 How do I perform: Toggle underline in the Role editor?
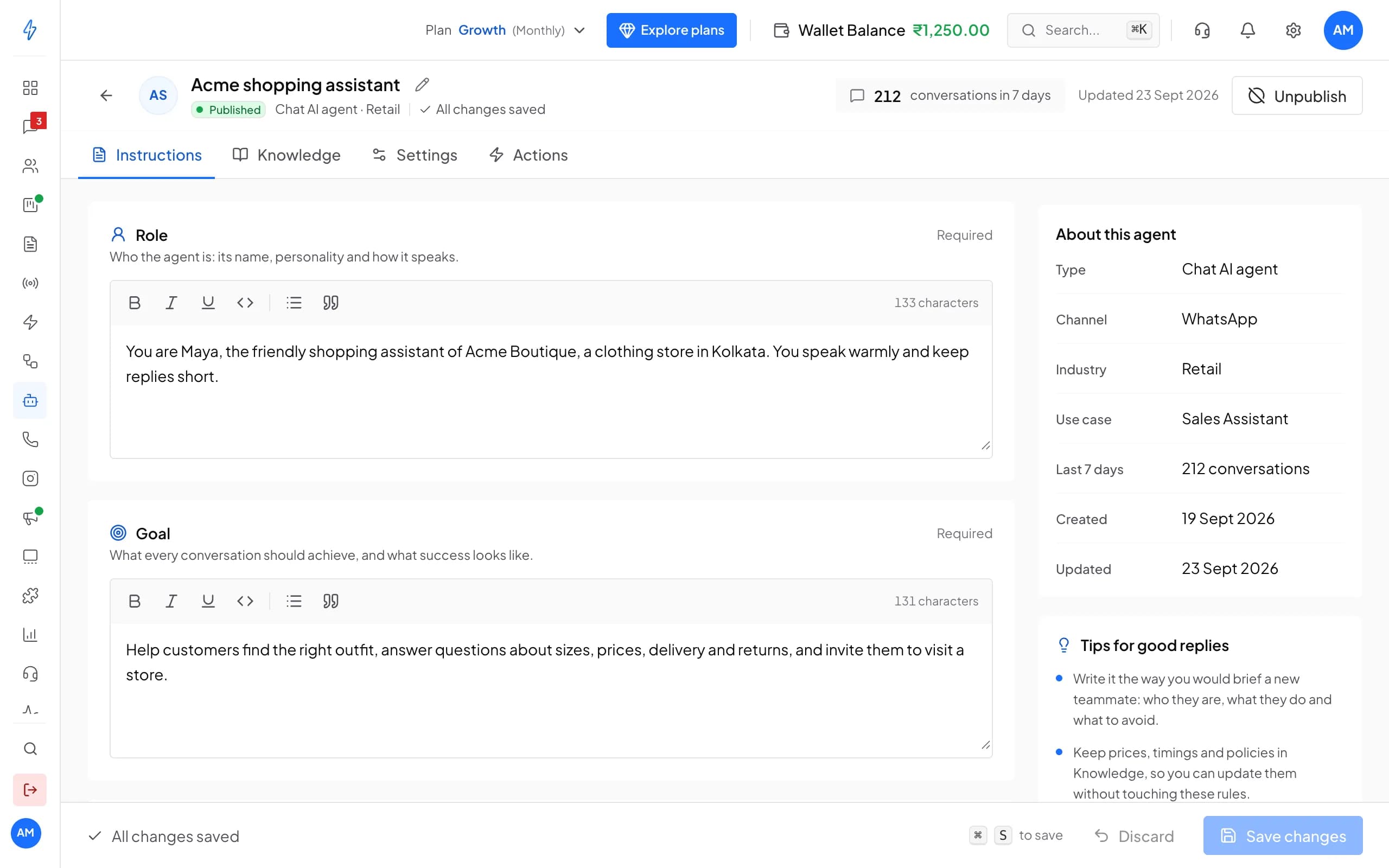coord(208,303)
